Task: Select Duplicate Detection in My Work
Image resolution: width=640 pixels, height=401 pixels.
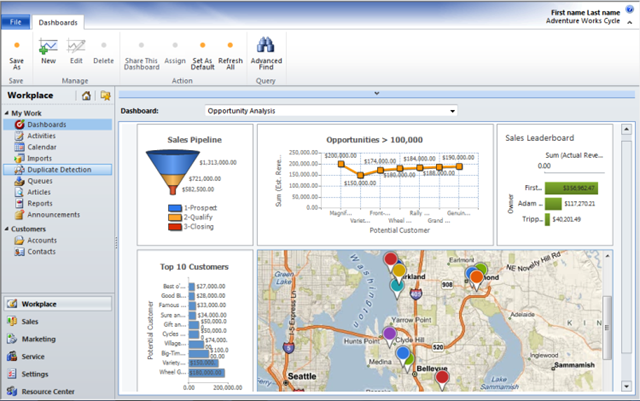Action: [x=58, y=169]
